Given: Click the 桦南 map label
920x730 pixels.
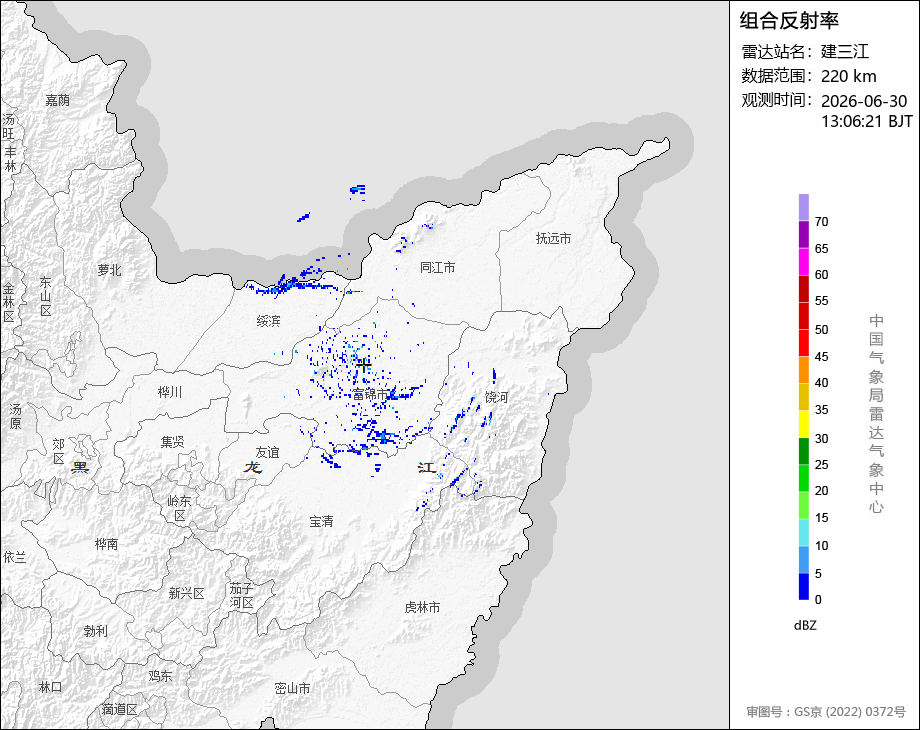Looking at the screenshot, I should (107, 544).
